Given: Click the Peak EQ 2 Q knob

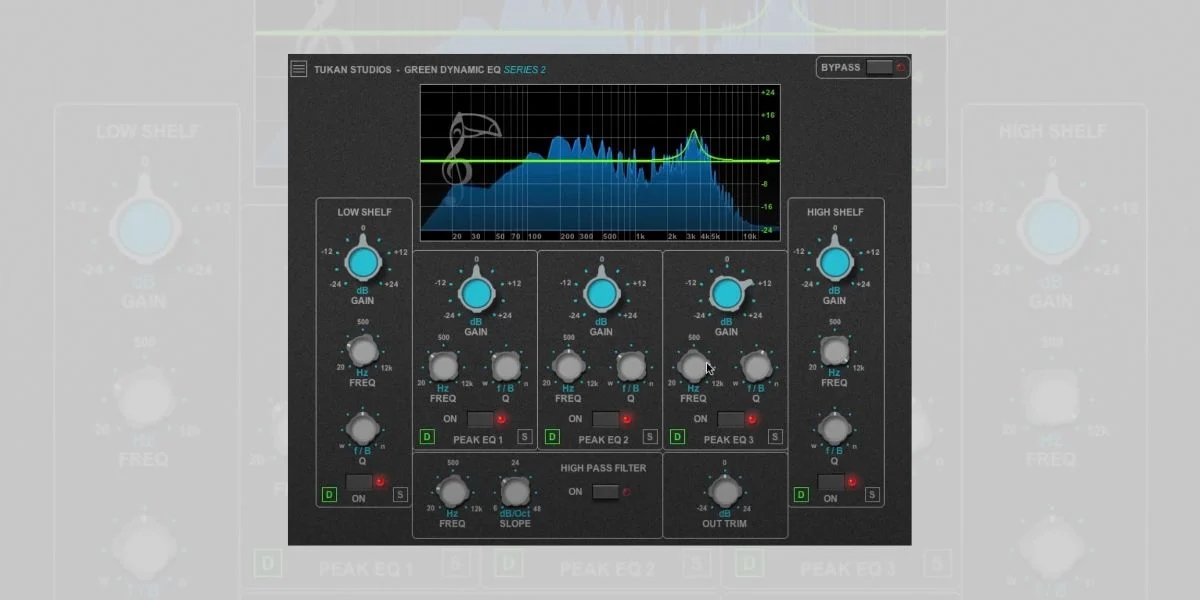Looking at the screenshot, I should 631,367.
